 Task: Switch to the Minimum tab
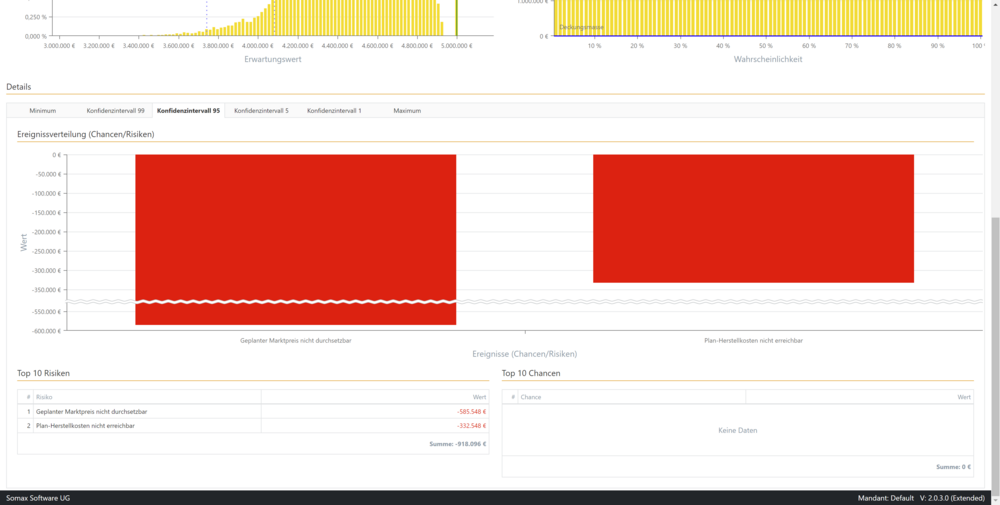pos(42,111)
